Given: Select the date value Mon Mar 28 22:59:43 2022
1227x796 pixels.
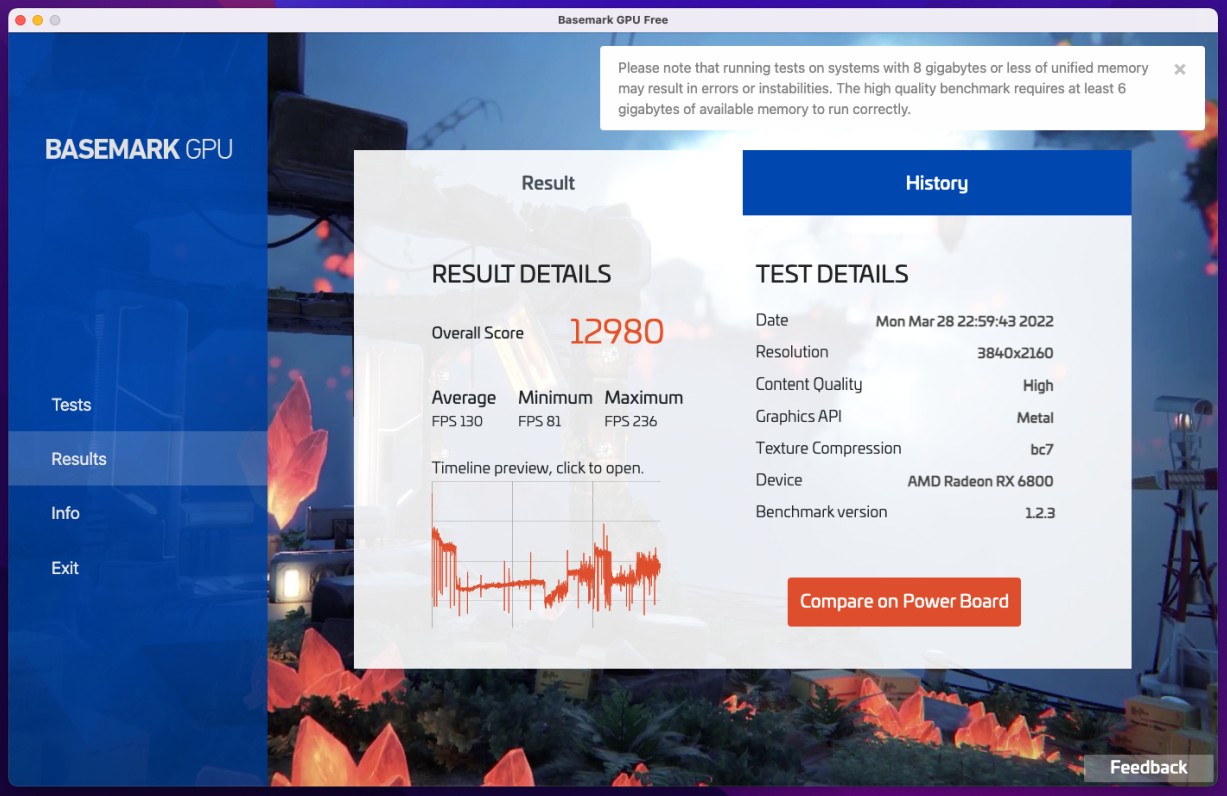Looking at the screenshot, I should [964, 321].
